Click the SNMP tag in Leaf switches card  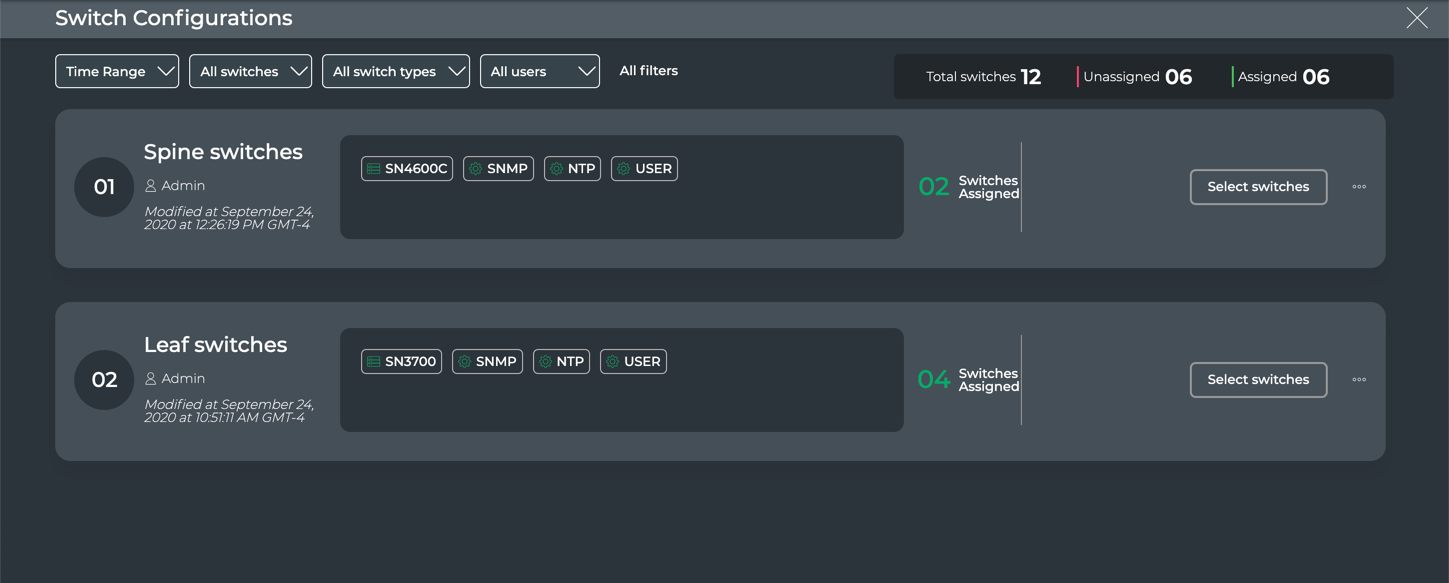click(487, 362)
